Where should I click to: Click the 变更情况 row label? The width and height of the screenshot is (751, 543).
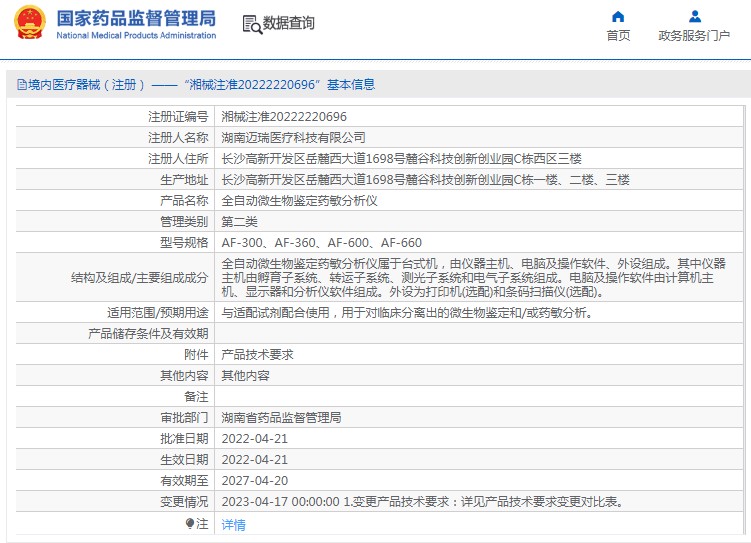[x=184, y=502]
